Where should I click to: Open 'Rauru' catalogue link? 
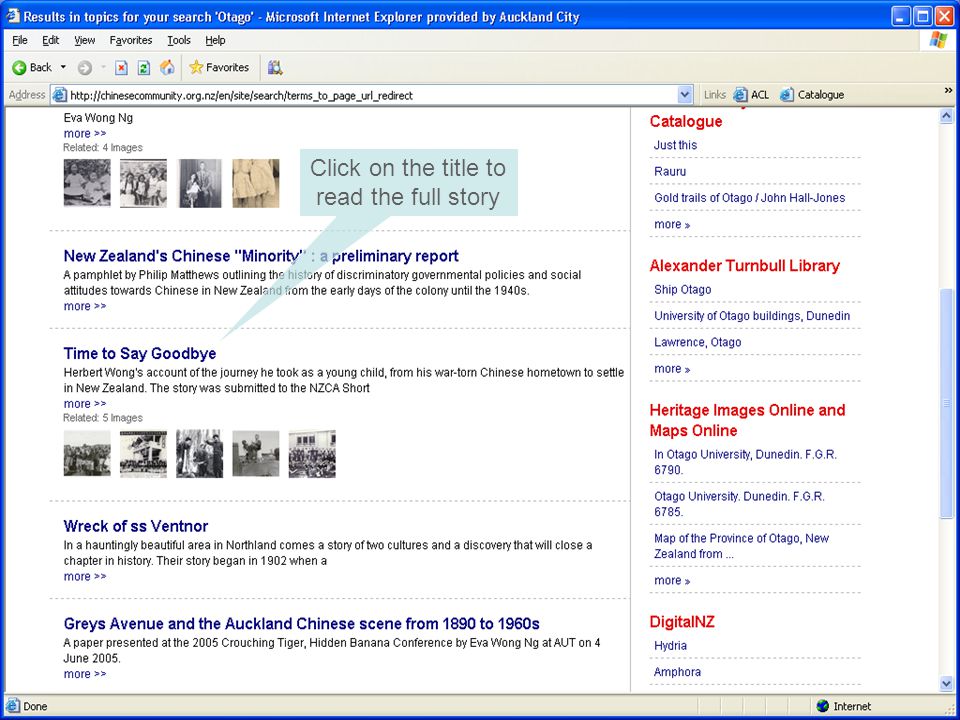coord(670,171)
